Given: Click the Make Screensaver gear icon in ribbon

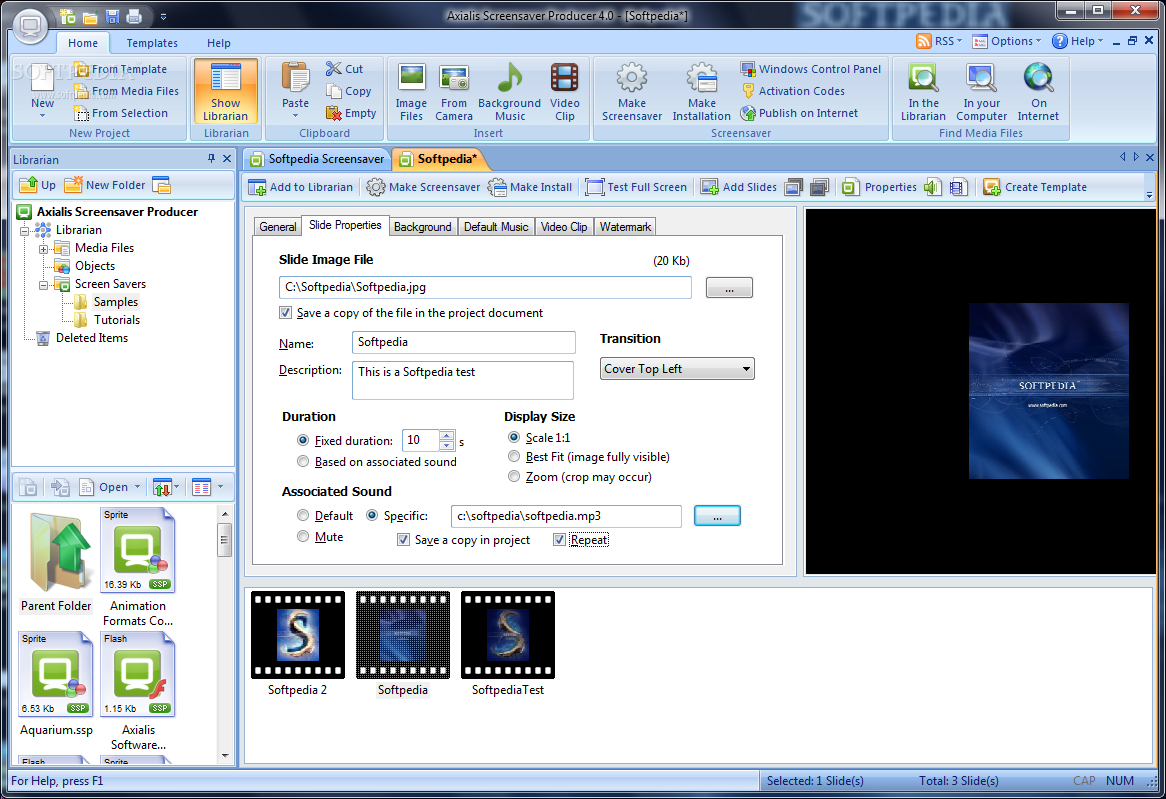Looking at the screenshot, I should (631, 77).
